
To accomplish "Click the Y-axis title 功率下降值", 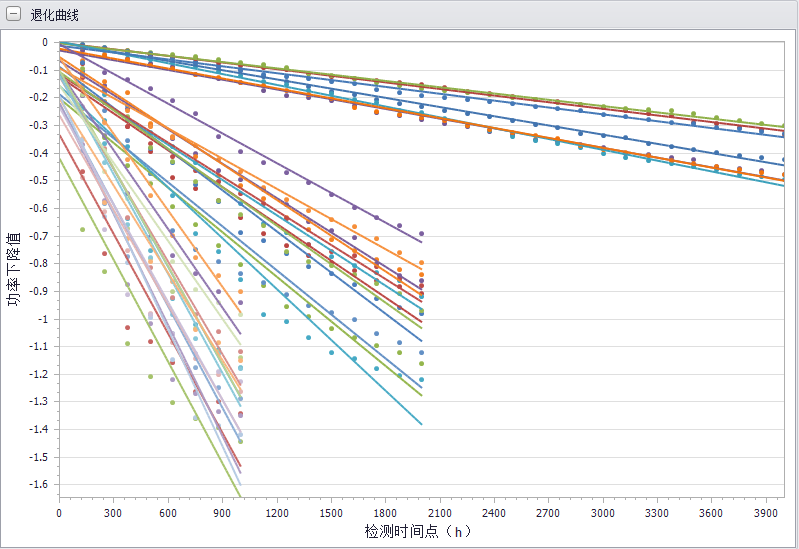I will pos(14,268).
